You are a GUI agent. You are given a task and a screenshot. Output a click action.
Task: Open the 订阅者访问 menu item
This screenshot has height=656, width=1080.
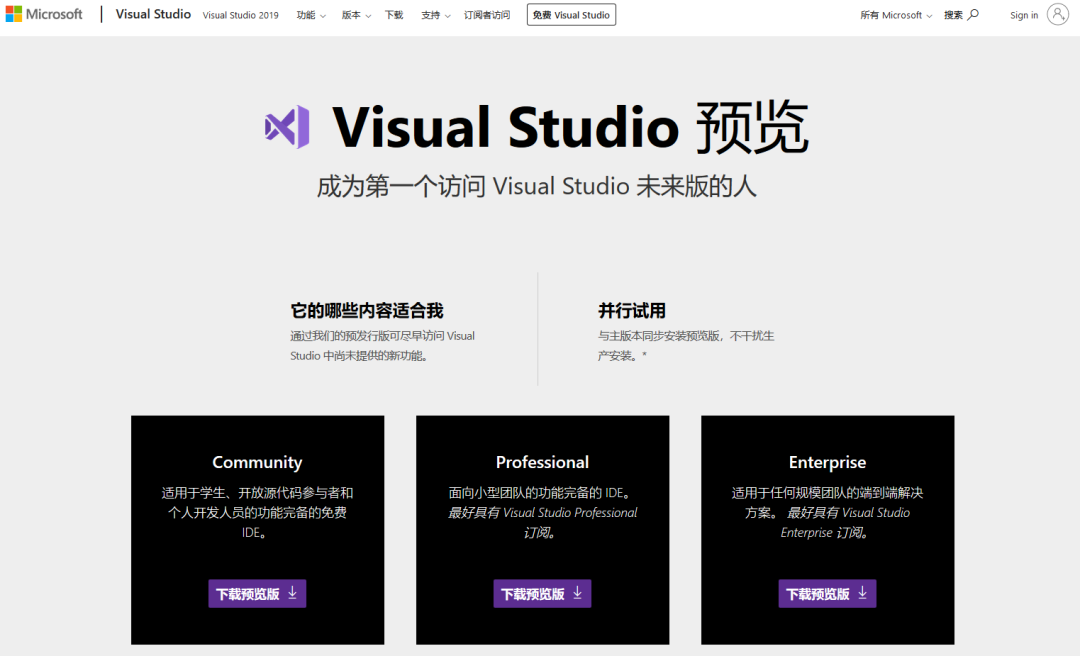[x=488, y=14]
